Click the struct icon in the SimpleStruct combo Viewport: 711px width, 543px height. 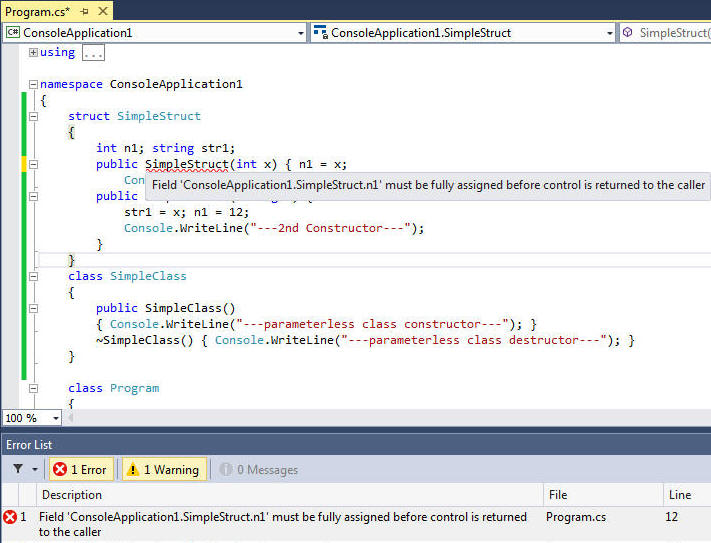(x=320, y=33)
